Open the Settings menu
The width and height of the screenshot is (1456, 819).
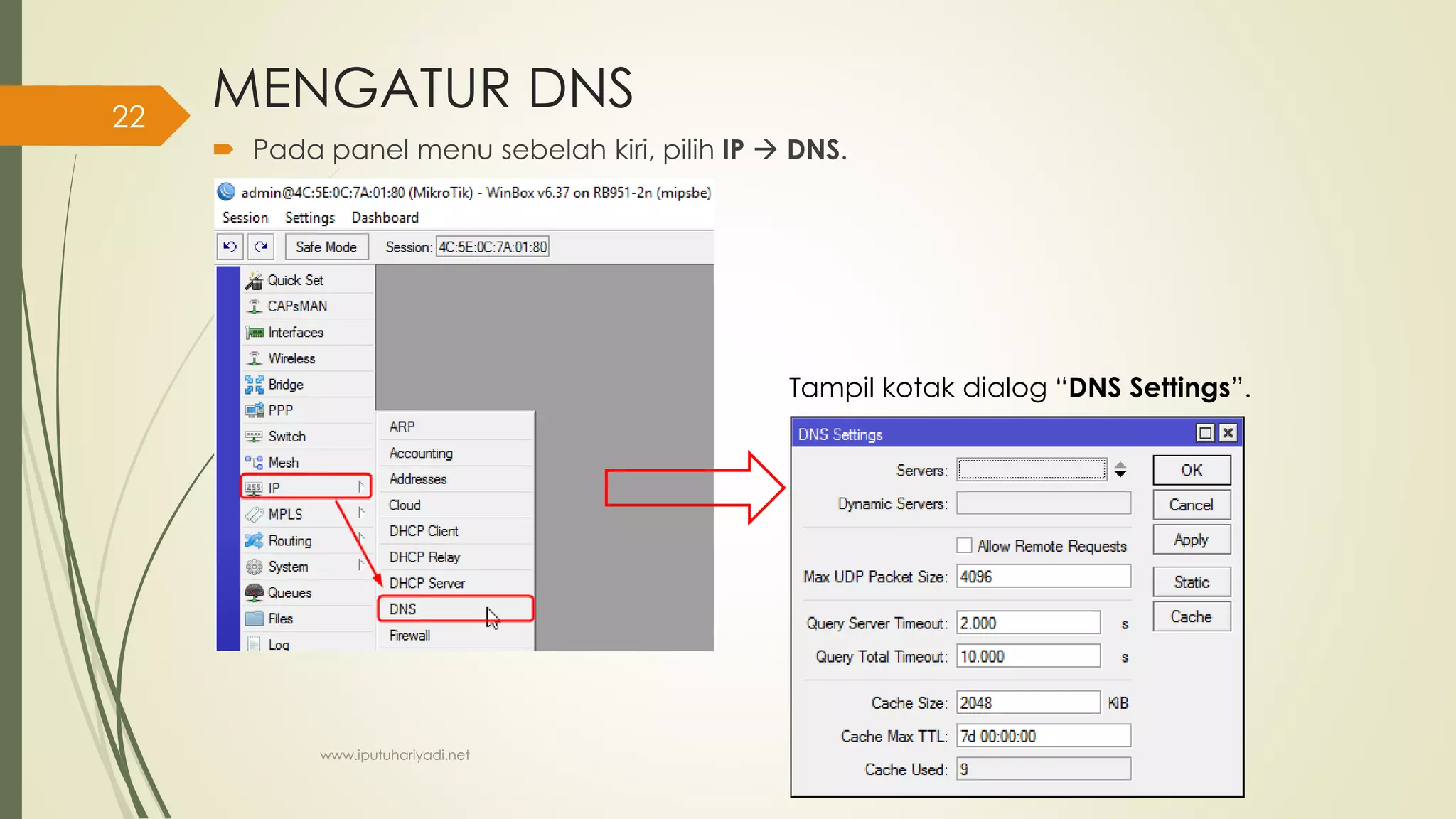310,218
